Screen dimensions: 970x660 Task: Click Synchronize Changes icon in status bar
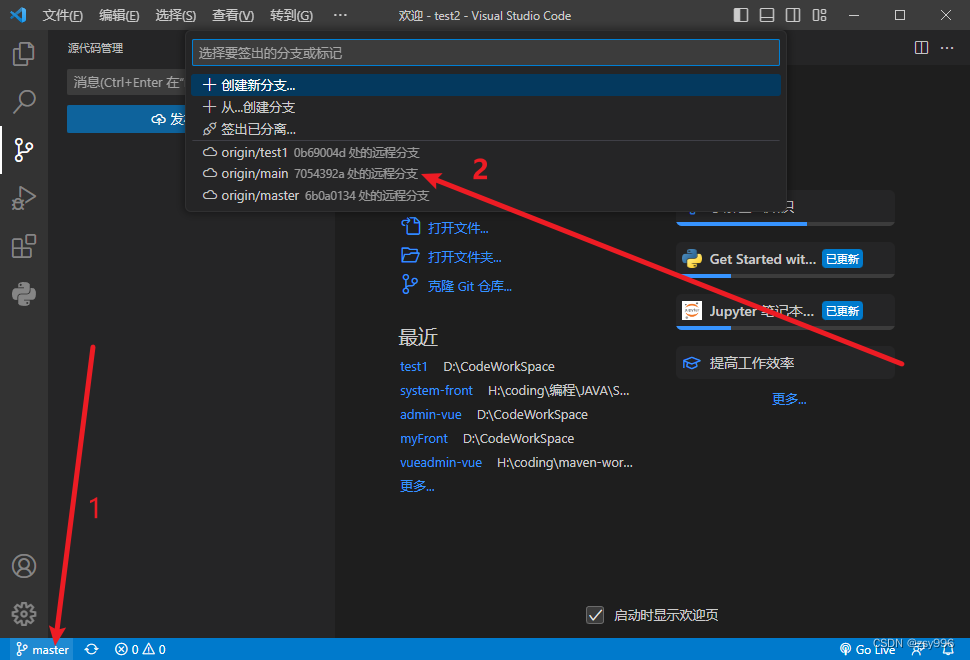(92, 649)
